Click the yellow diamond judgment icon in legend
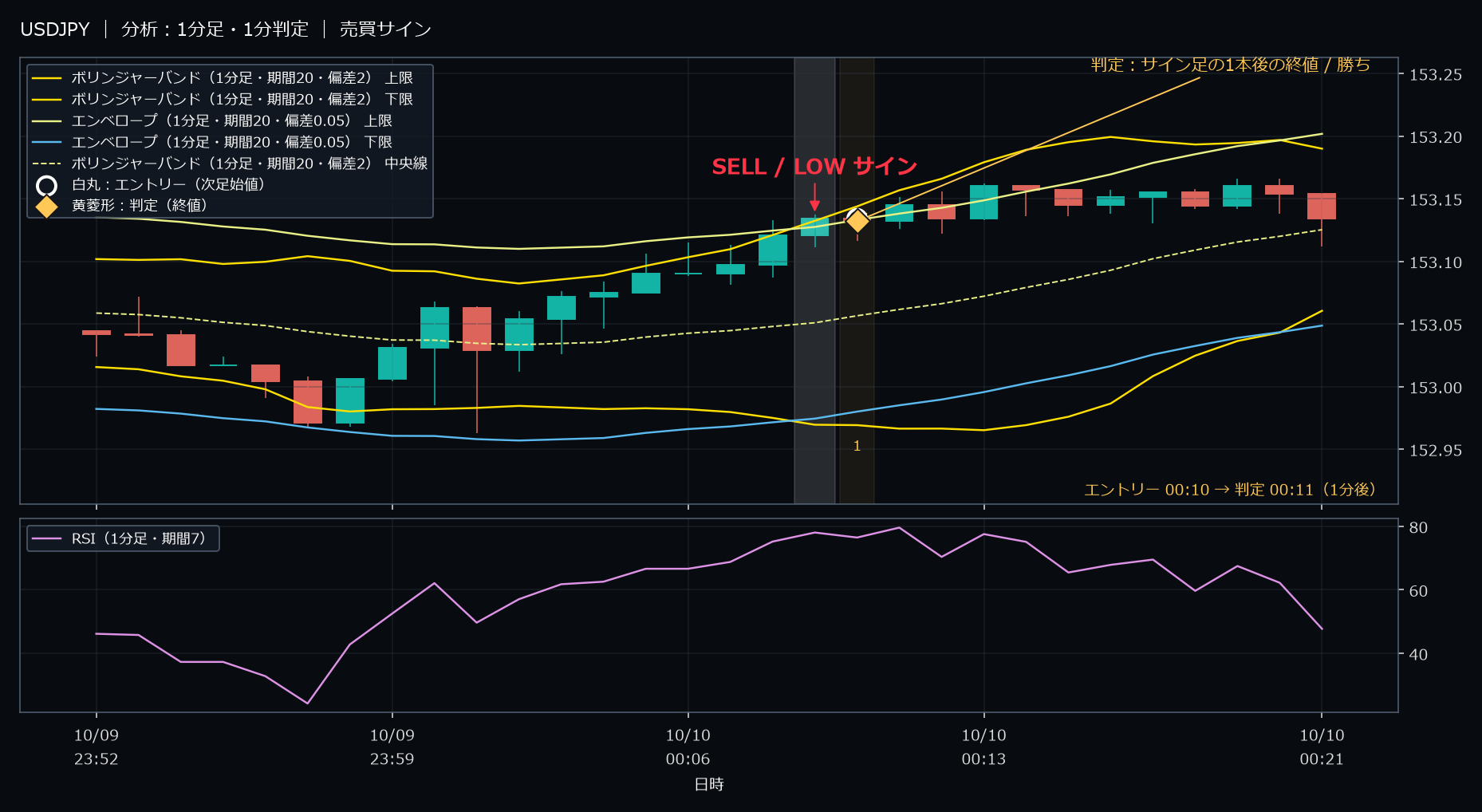This screenshot has height=812, width=1482. pos(47,207)
